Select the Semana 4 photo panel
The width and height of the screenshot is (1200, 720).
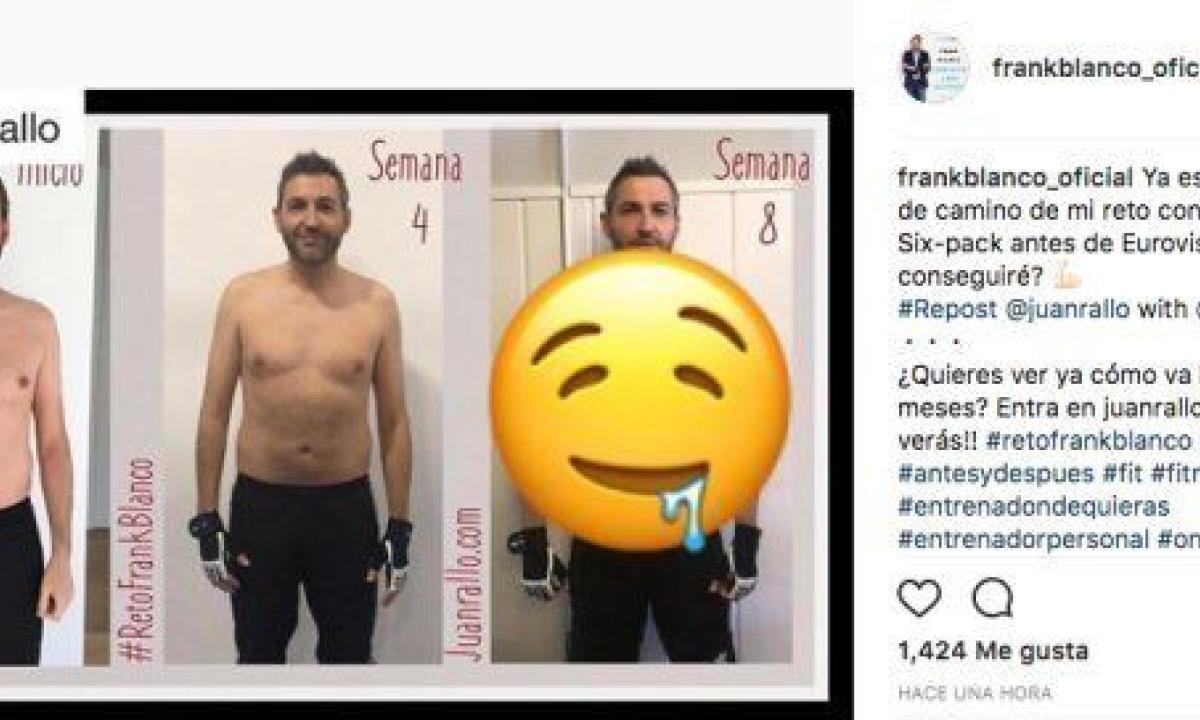point(304,395)
